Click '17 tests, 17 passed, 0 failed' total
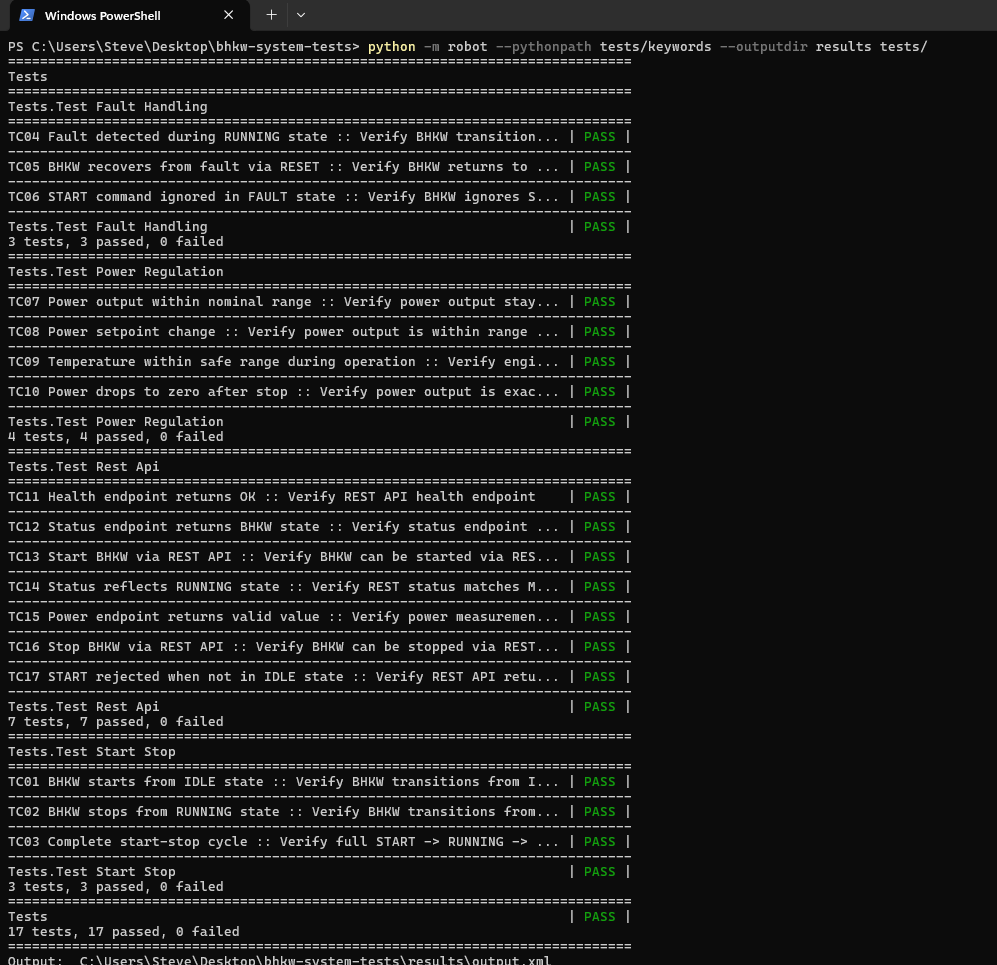Screen dimensions: 997x965 [124, 932]
